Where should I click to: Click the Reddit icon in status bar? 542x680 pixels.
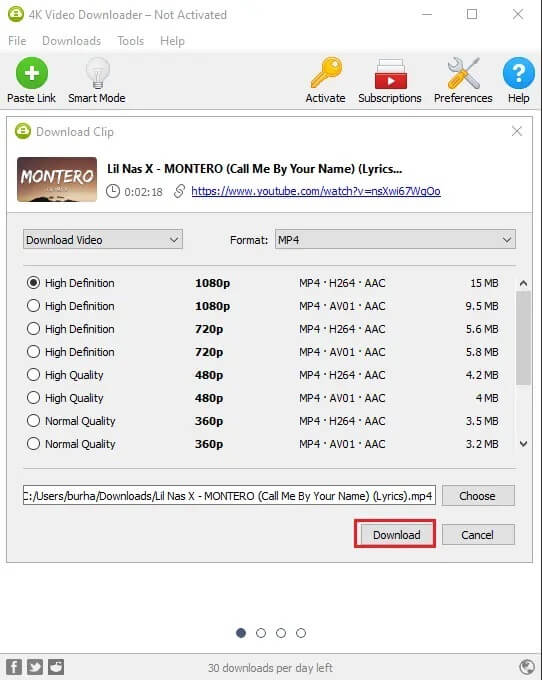(56, 667)
